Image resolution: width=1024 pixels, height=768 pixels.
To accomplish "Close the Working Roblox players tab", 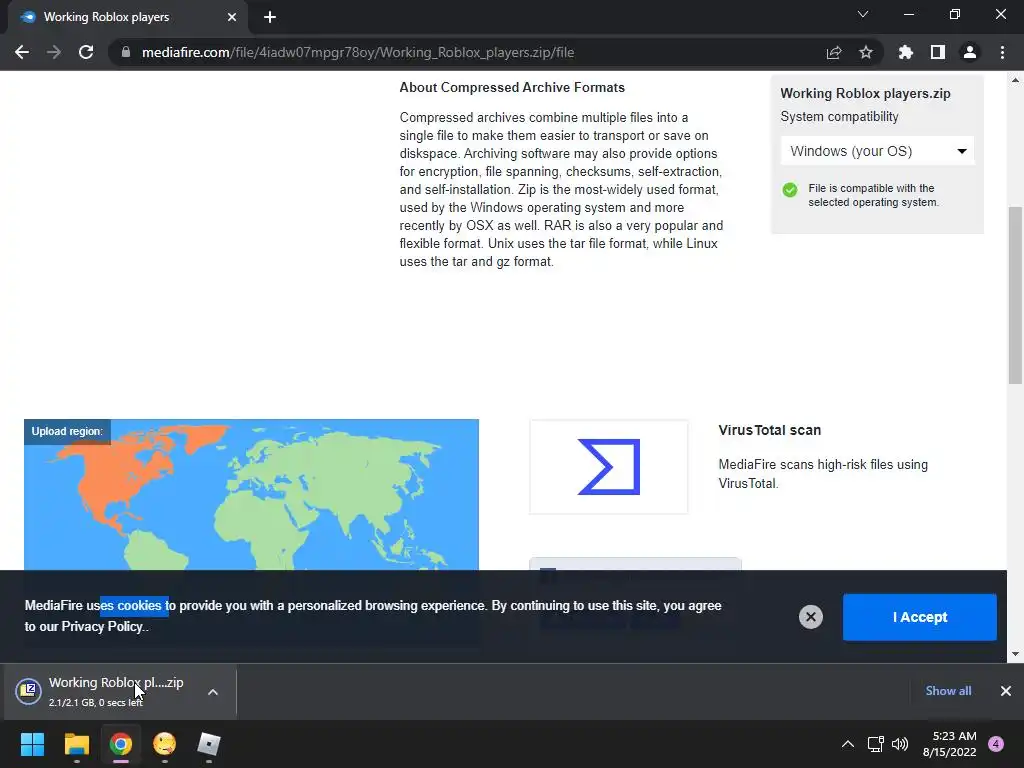I will (231, 17).
